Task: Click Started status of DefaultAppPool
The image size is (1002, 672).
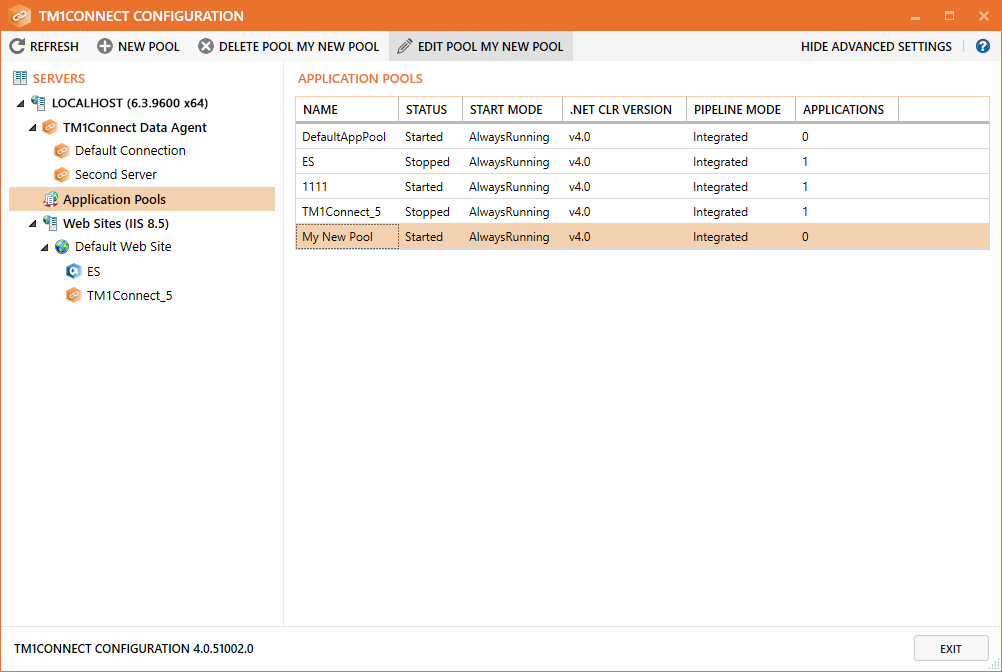Action: 424,137
